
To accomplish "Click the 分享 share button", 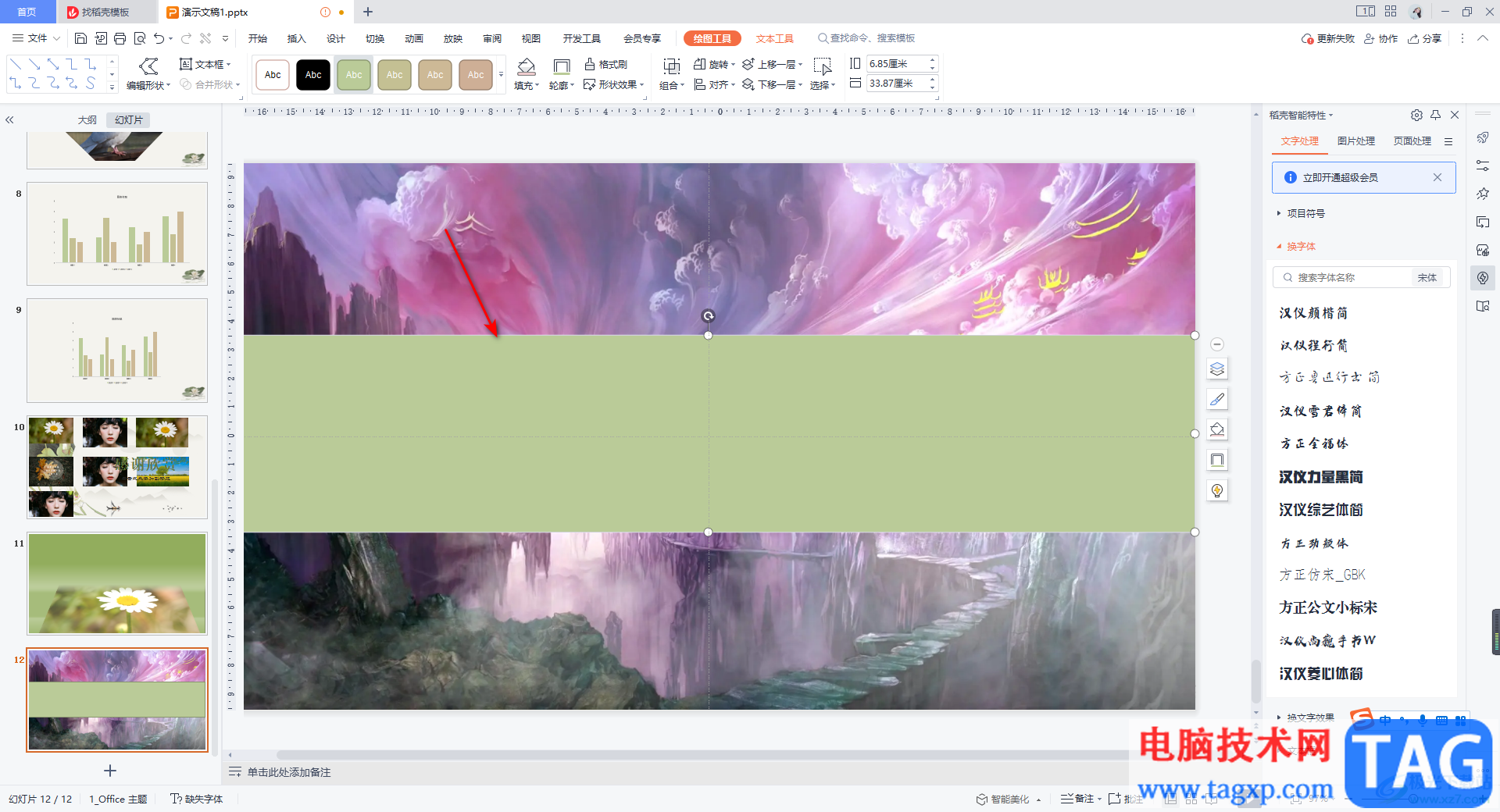I will [1424, 38].
